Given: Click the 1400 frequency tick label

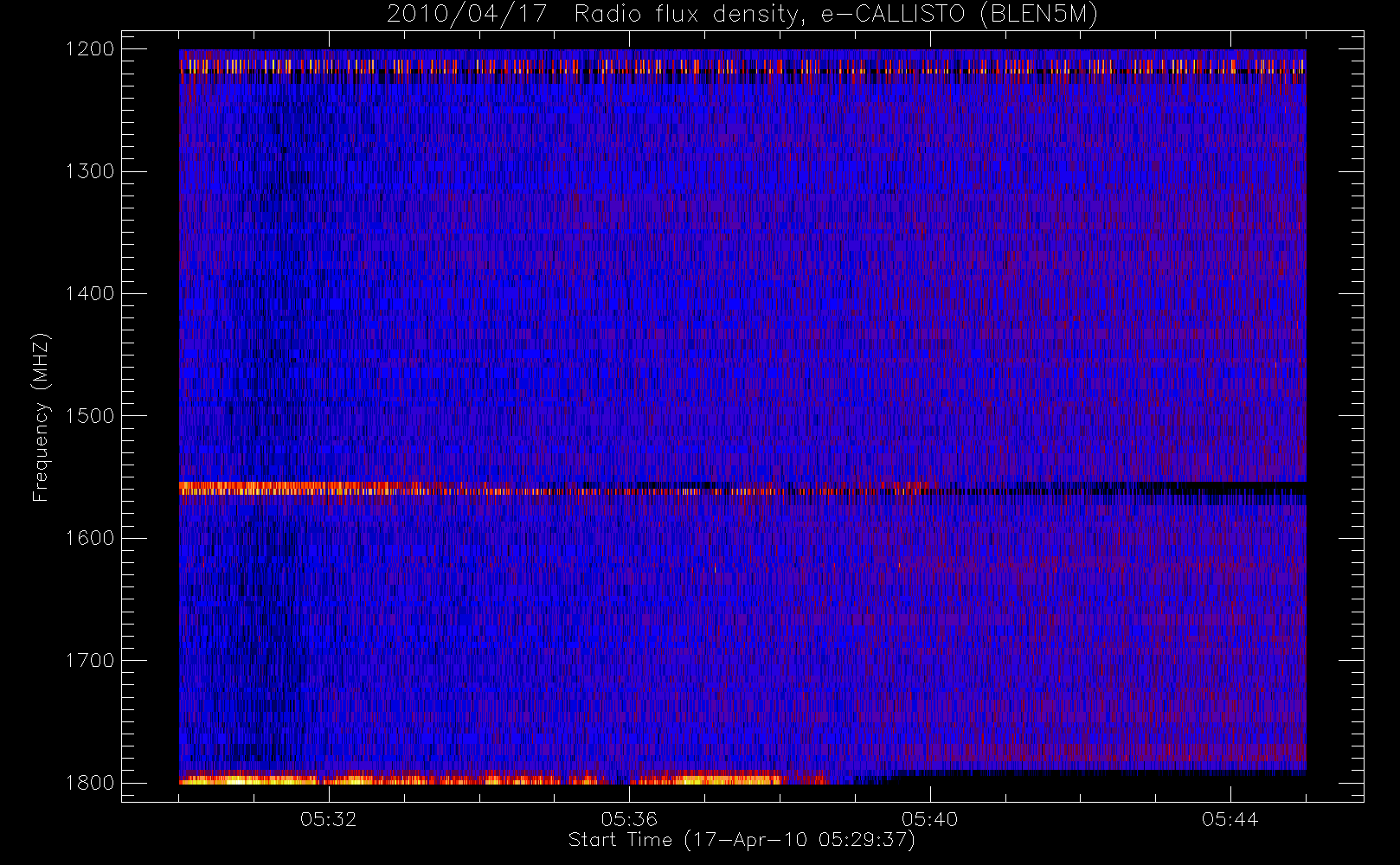Looking at the screenshot, I should pyautogui.click(x=90, y=293).
